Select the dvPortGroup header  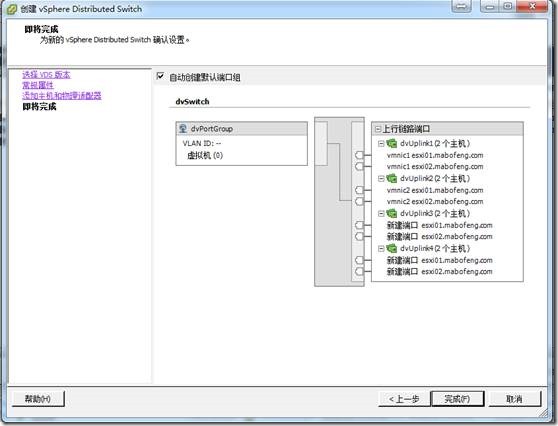[x=242, y=128]
